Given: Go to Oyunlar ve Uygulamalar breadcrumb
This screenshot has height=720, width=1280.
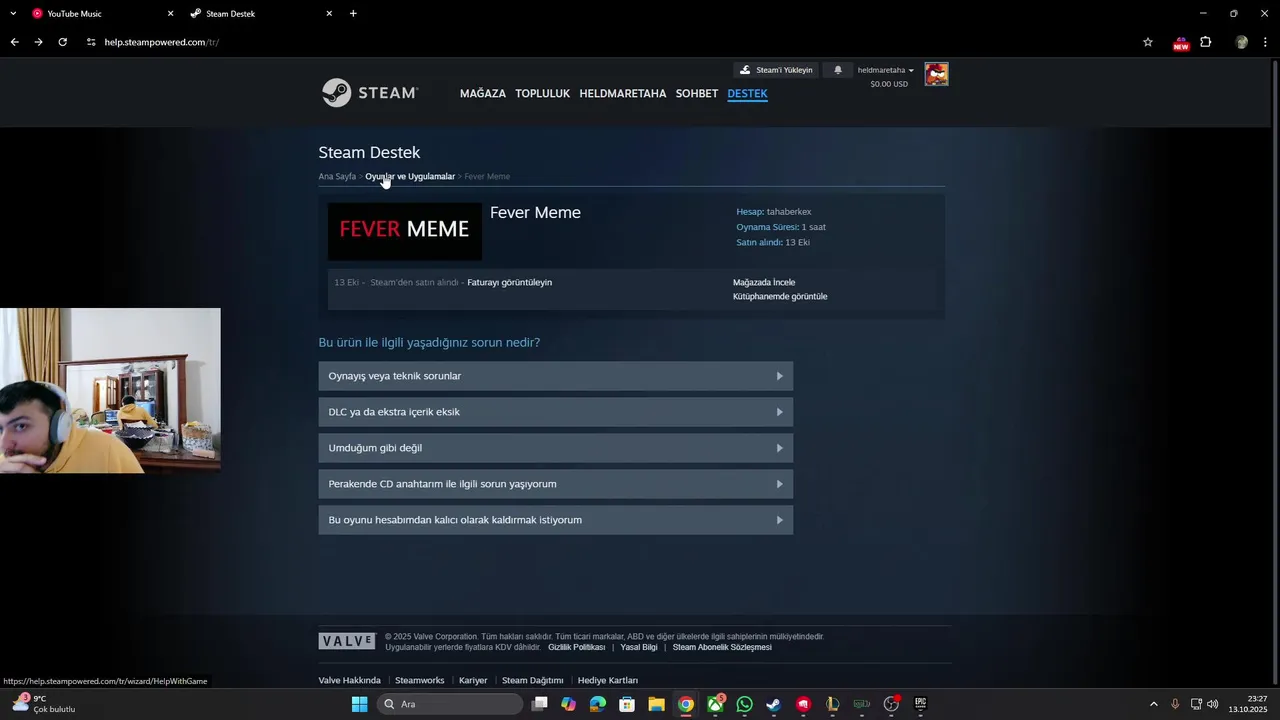Looking at the screenshot, I should [410, 176].
